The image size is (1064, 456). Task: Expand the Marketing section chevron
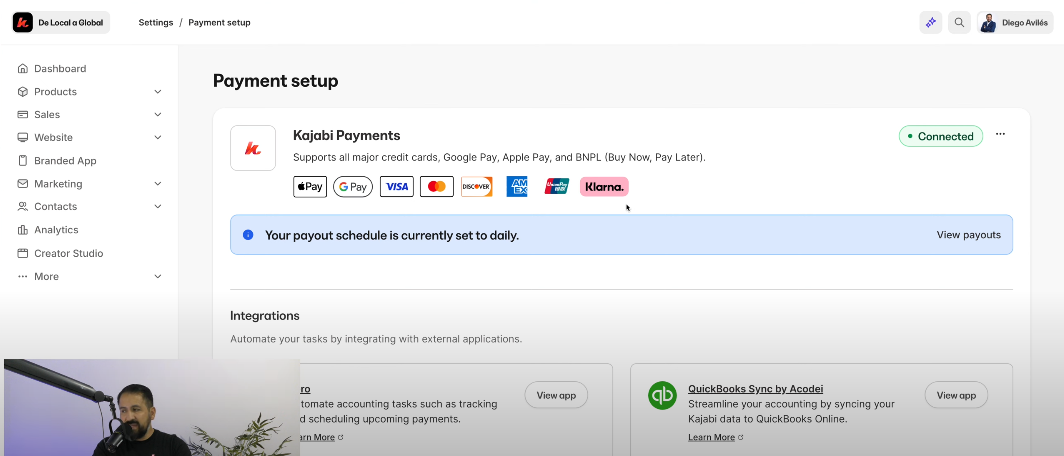tap(158, 184)
